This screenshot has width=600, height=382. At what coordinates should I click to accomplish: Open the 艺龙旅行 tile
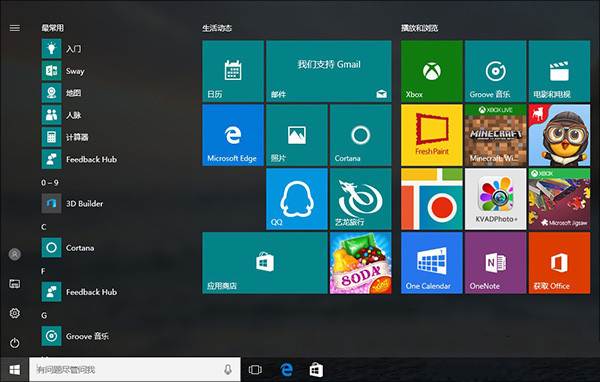[x=360, y=199]
